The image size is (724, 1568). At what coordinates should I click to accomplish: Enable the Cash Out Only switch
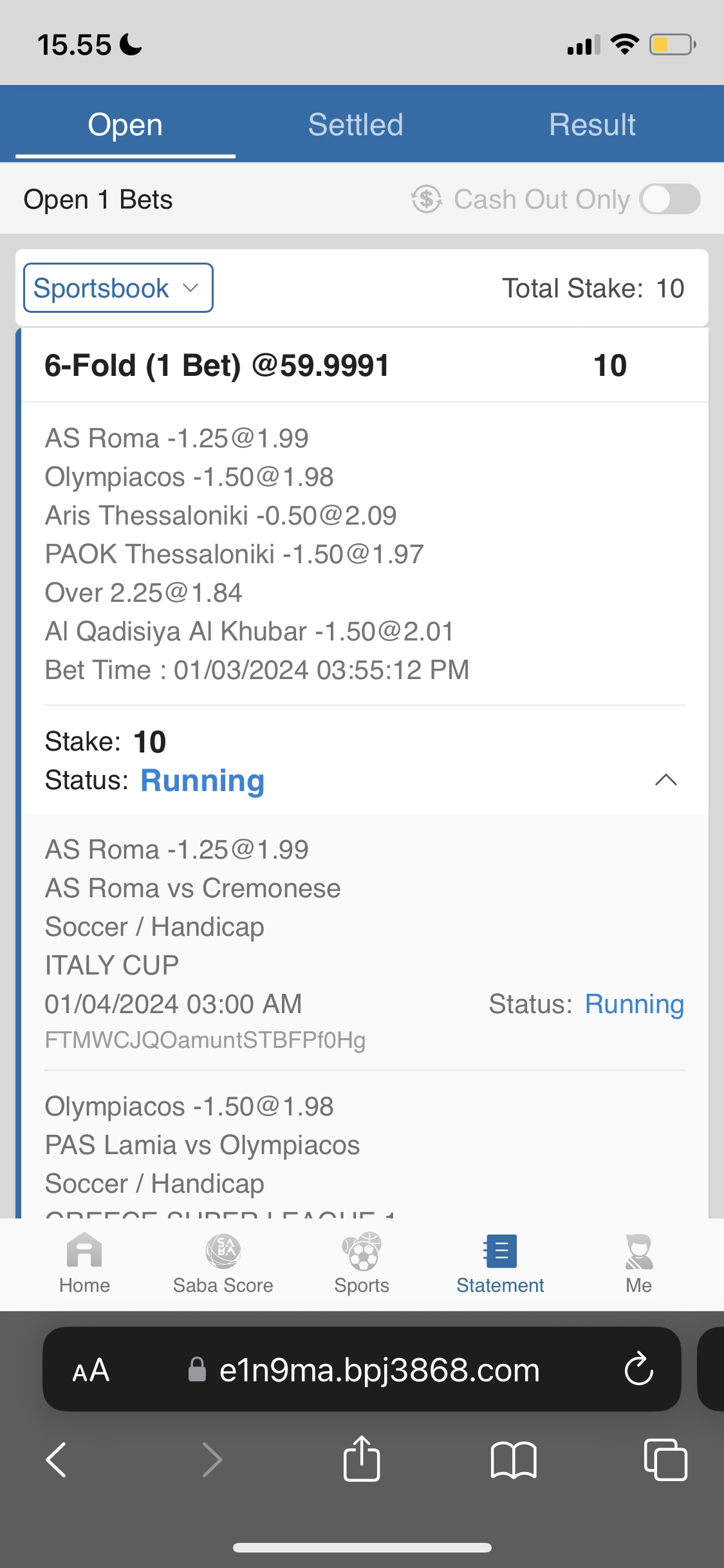[669, 199]
